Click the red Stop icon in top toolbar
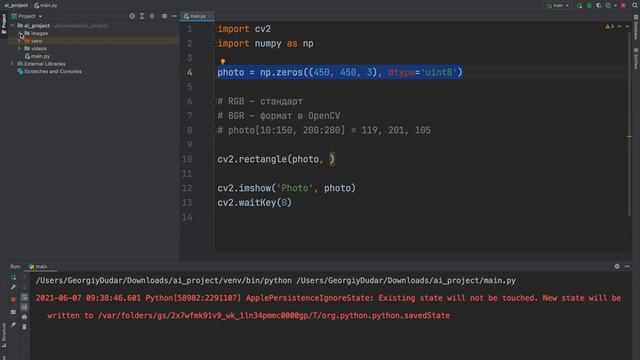The height and width of the screenshot is (360, 640). 623,5
